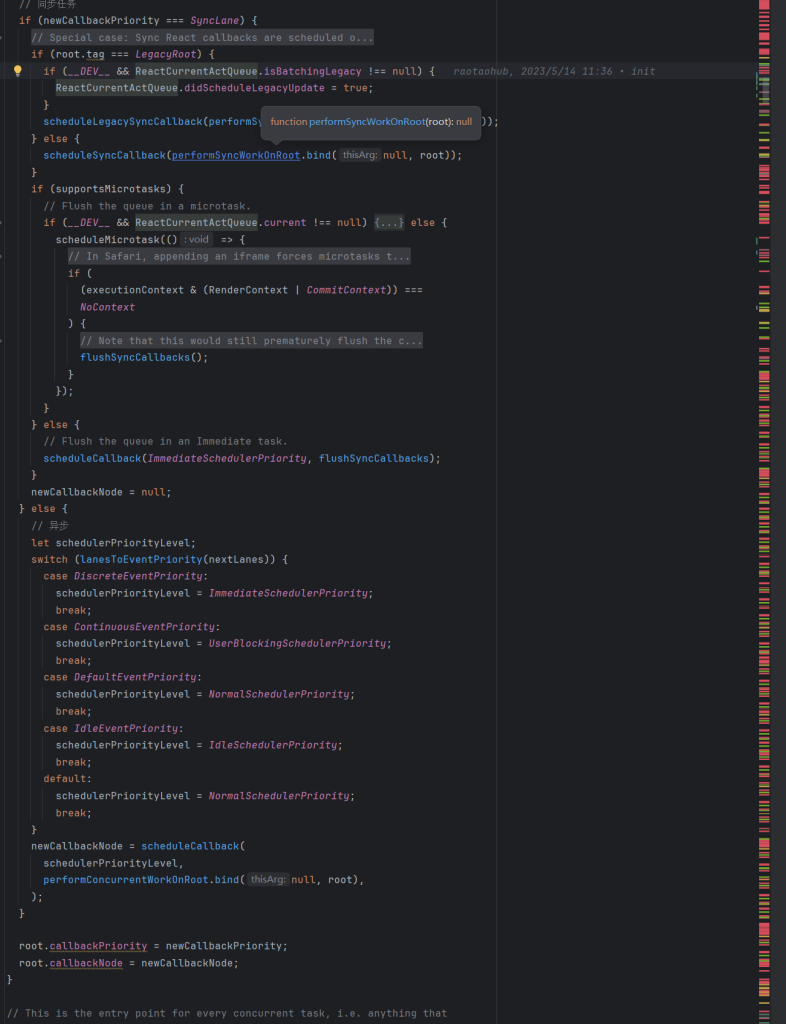Click the '// Flush the queue in an Immediate task.' comment
This screenshot has height=1024, width=786.
tap(166, 441)
